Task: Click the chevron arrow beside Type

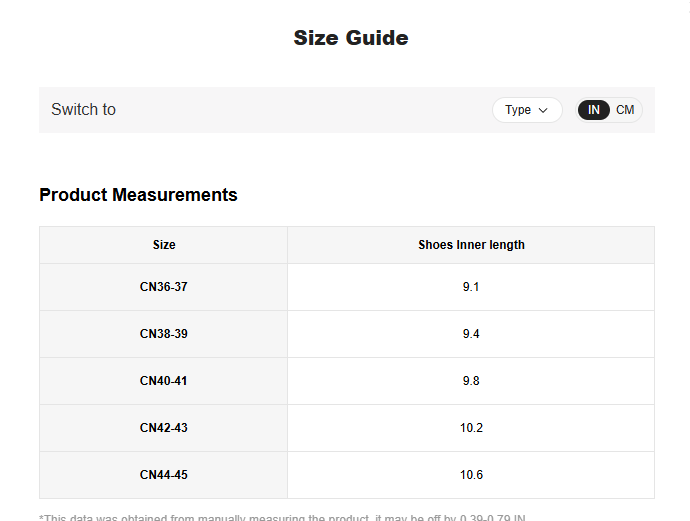Action: point(543,110)
